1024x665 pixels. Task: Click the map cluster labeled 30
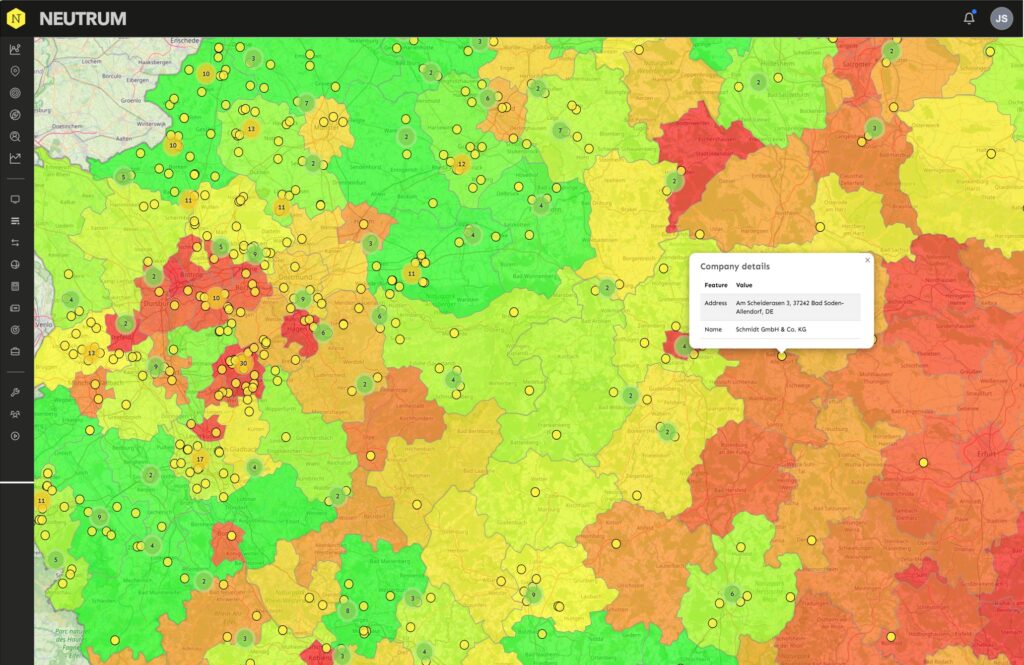pos(244,363)
